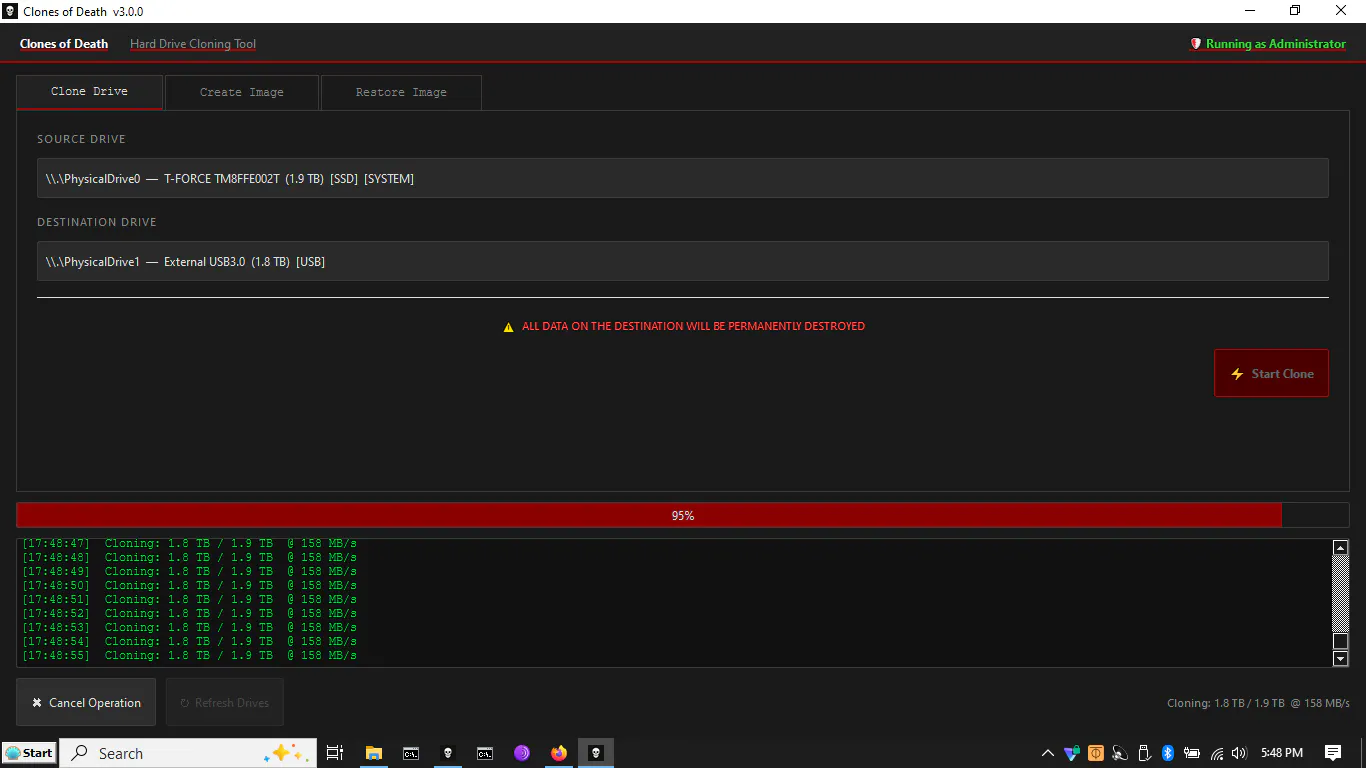Image resolution: width=1366 pixels, height=768 pixels.
Task: Open the Wi-Fi network tray icon
Action: click(1217, 753)
